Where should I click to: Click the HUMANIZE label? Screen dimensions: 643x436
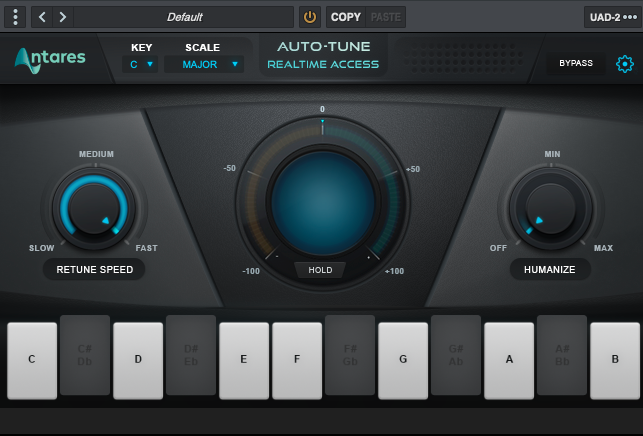tap(550, 269)
